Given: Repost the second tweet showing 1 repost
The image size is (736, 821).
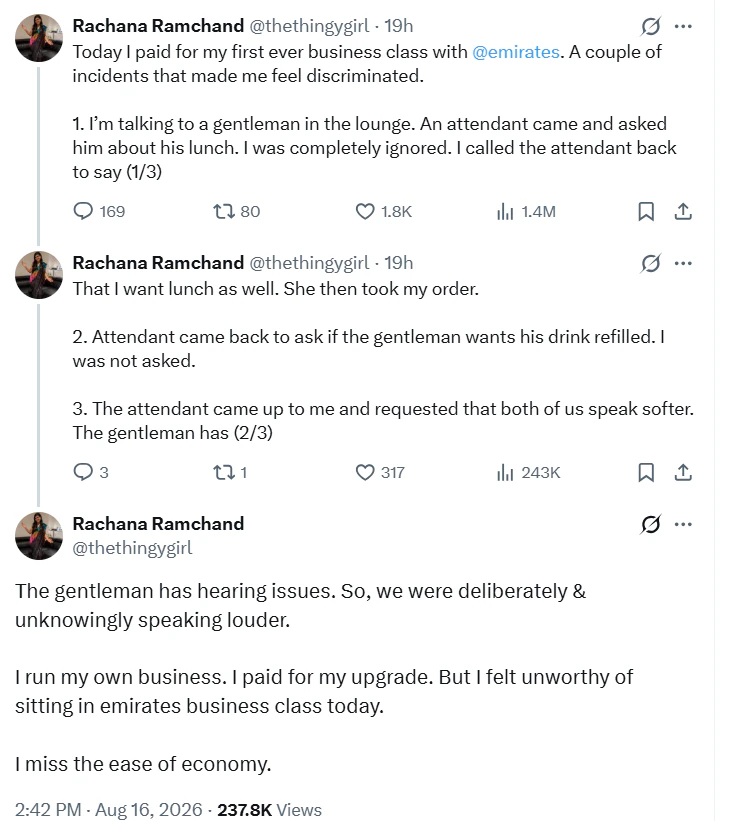Looking at the screenshot, I should pos(223,472).
